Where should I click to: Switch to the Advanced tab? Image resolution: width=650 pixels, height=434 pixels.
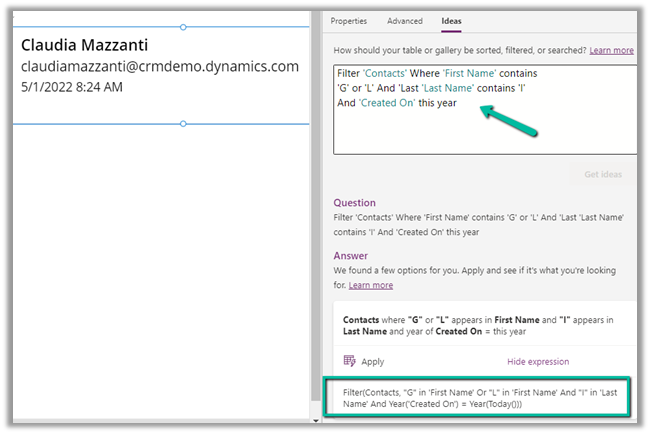tap(405, 21)
